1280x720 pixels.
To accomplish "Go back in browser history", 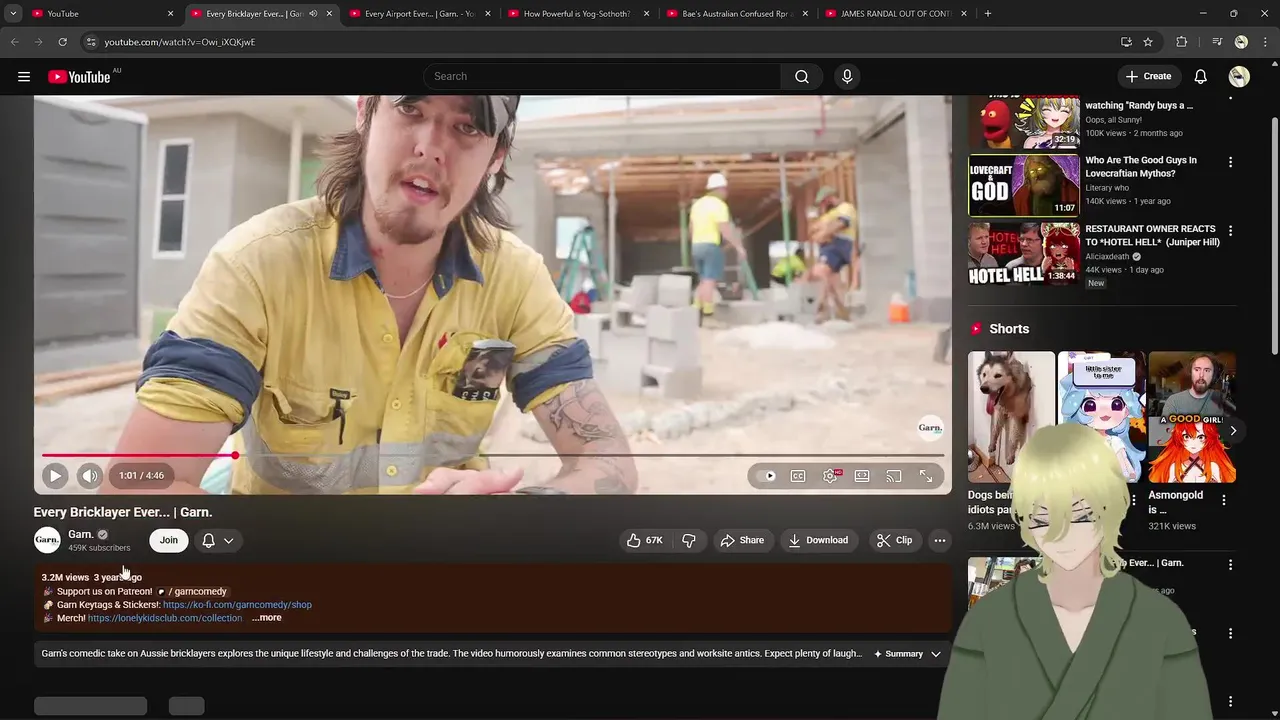I will 14,42.
